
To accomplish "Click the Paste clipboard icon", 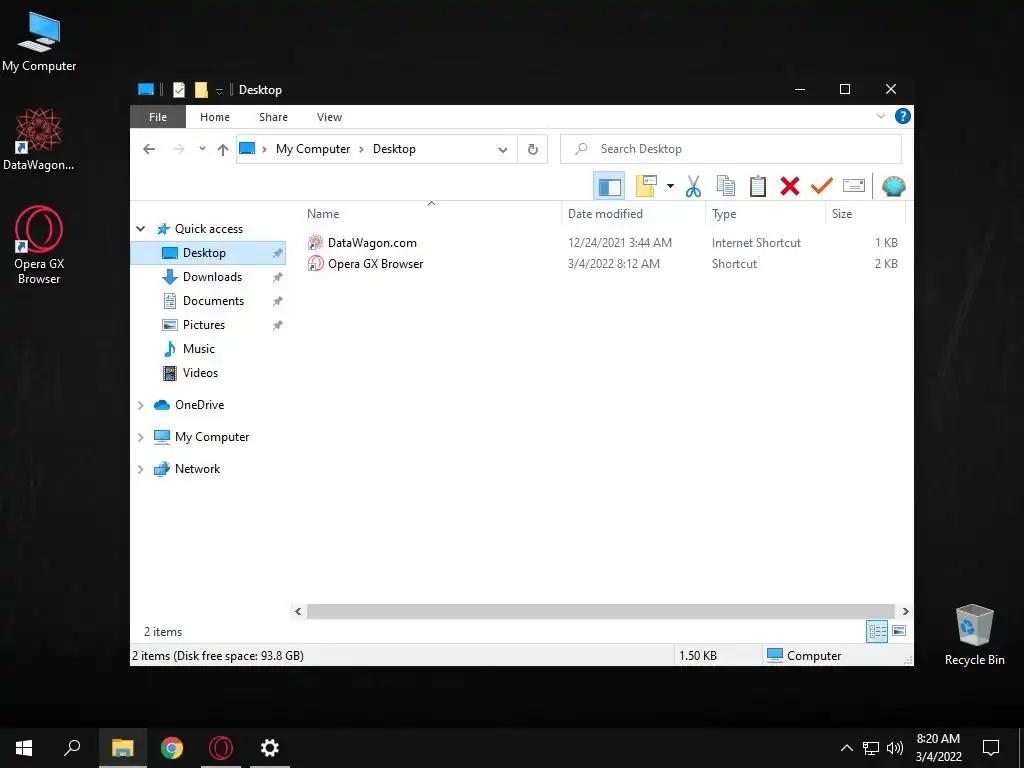I will [x=758, y=187].
